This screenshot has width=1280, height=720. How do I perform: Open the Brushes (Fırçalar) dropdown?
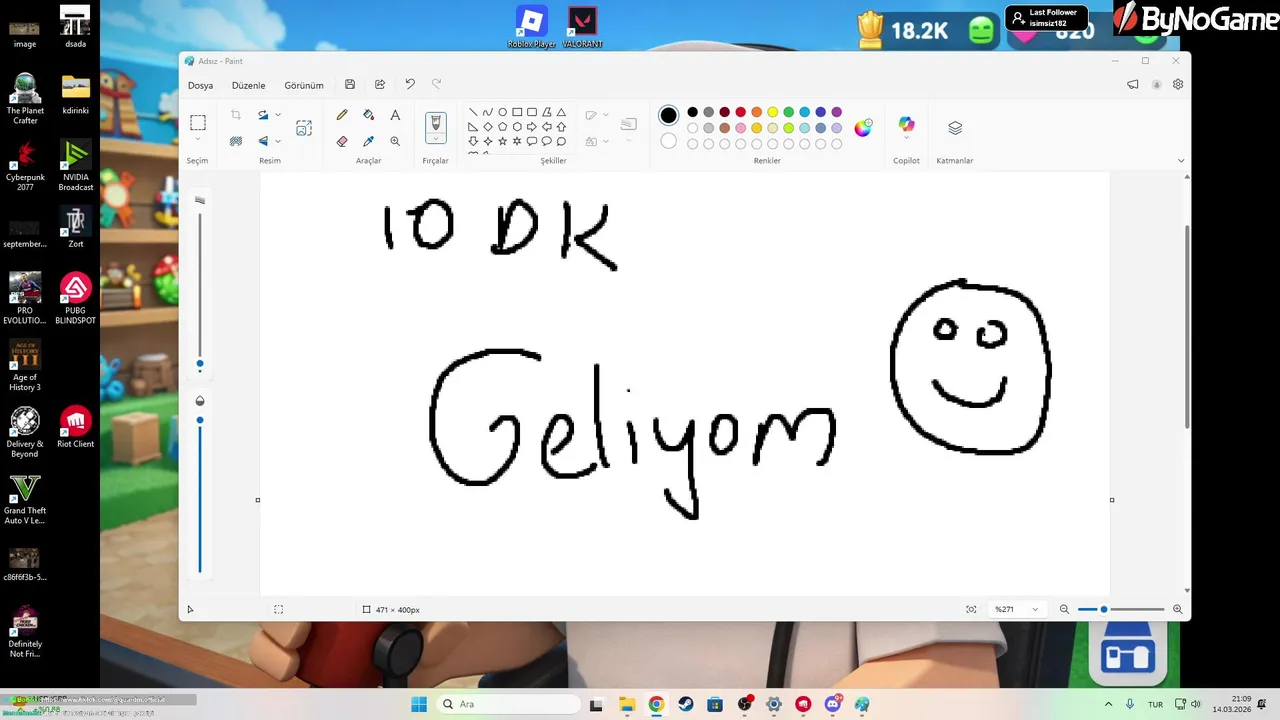click(x=436, y=140)
